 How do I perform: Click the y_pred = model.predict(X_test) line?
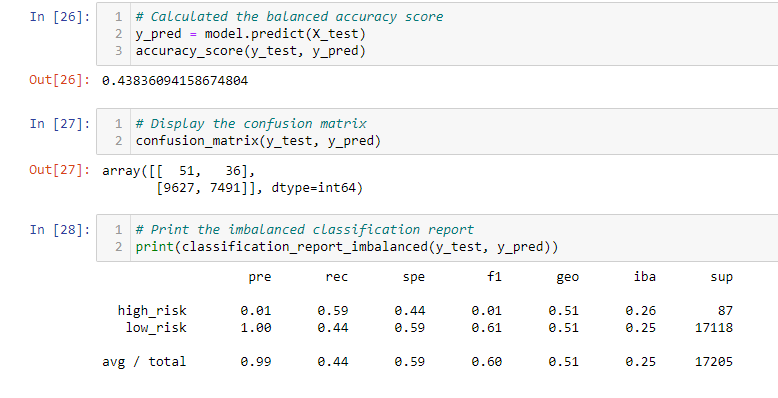(251, 34)
